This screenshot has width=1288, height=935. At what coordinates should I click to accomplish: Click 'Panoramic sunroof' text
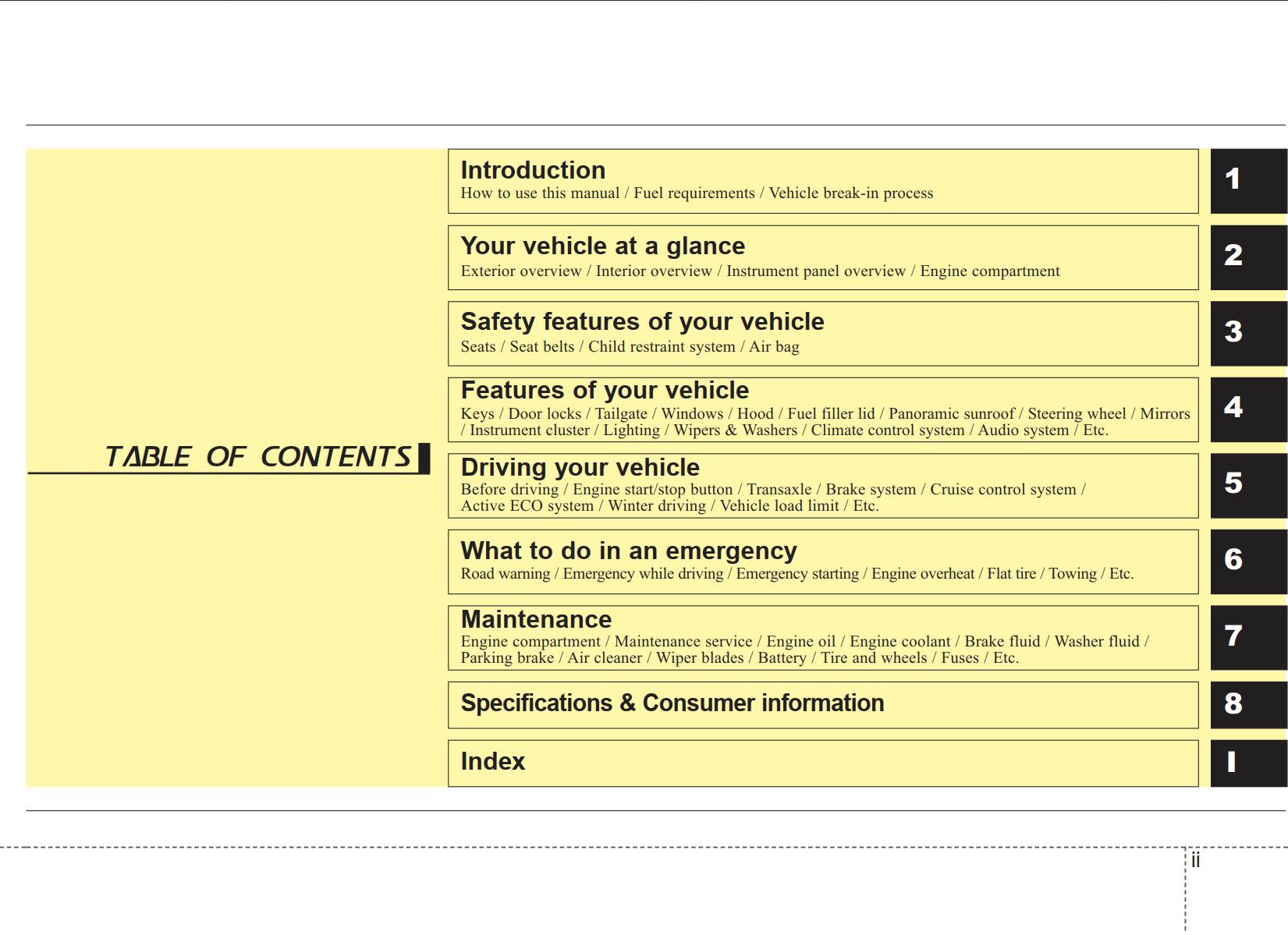pyautogui.click(x=951, y=414)
